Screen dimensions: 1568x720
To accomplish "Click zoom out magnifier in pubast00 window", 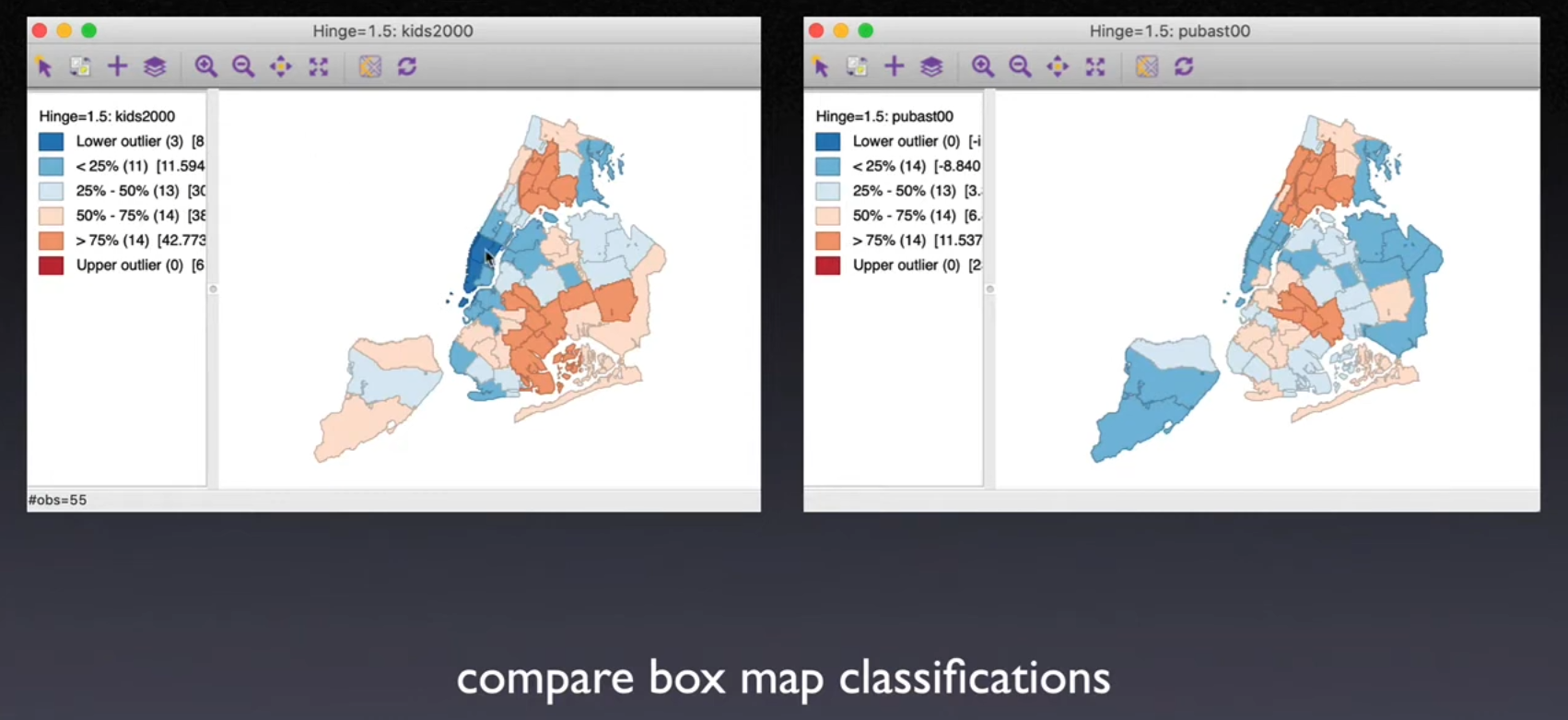I will [1020, 66].
